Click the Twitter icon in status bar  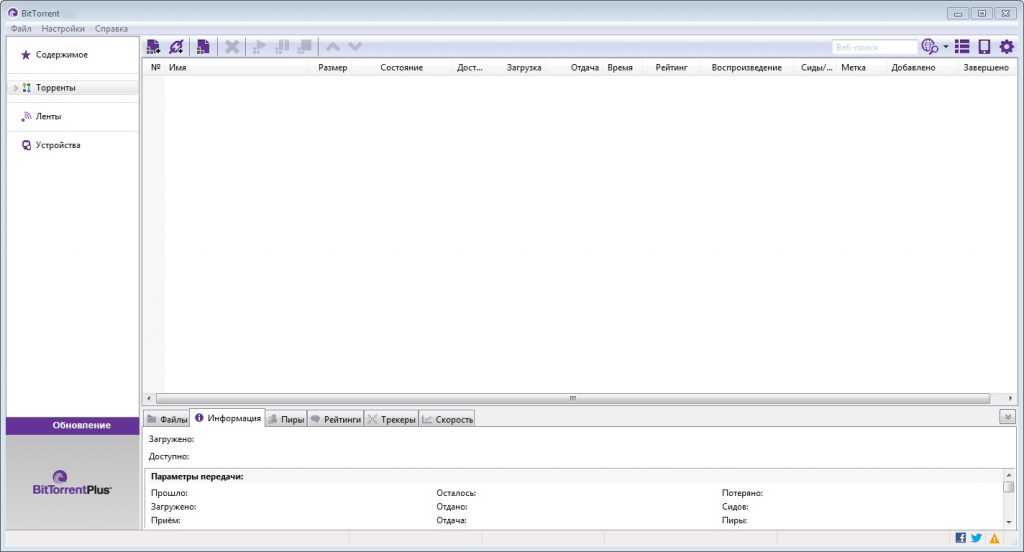click(977, 538)
